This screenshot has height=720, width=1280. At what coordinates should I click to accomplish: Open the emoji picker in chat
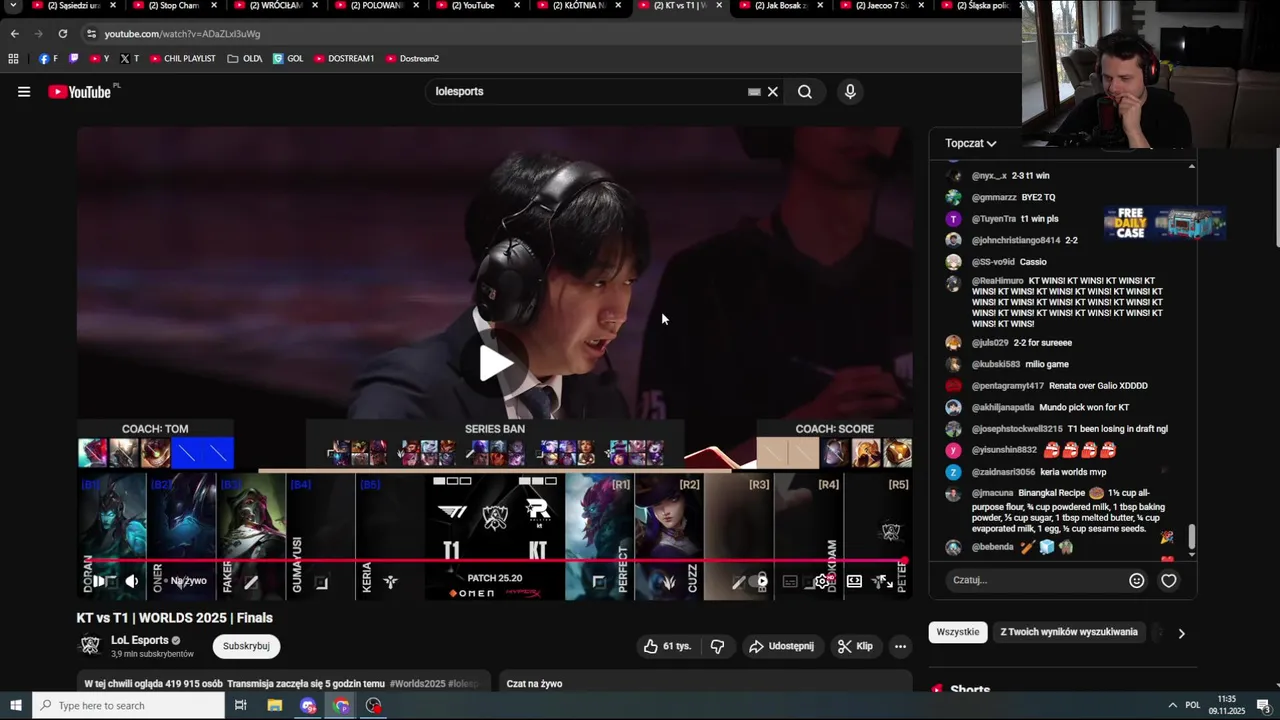click(1137, 580)
